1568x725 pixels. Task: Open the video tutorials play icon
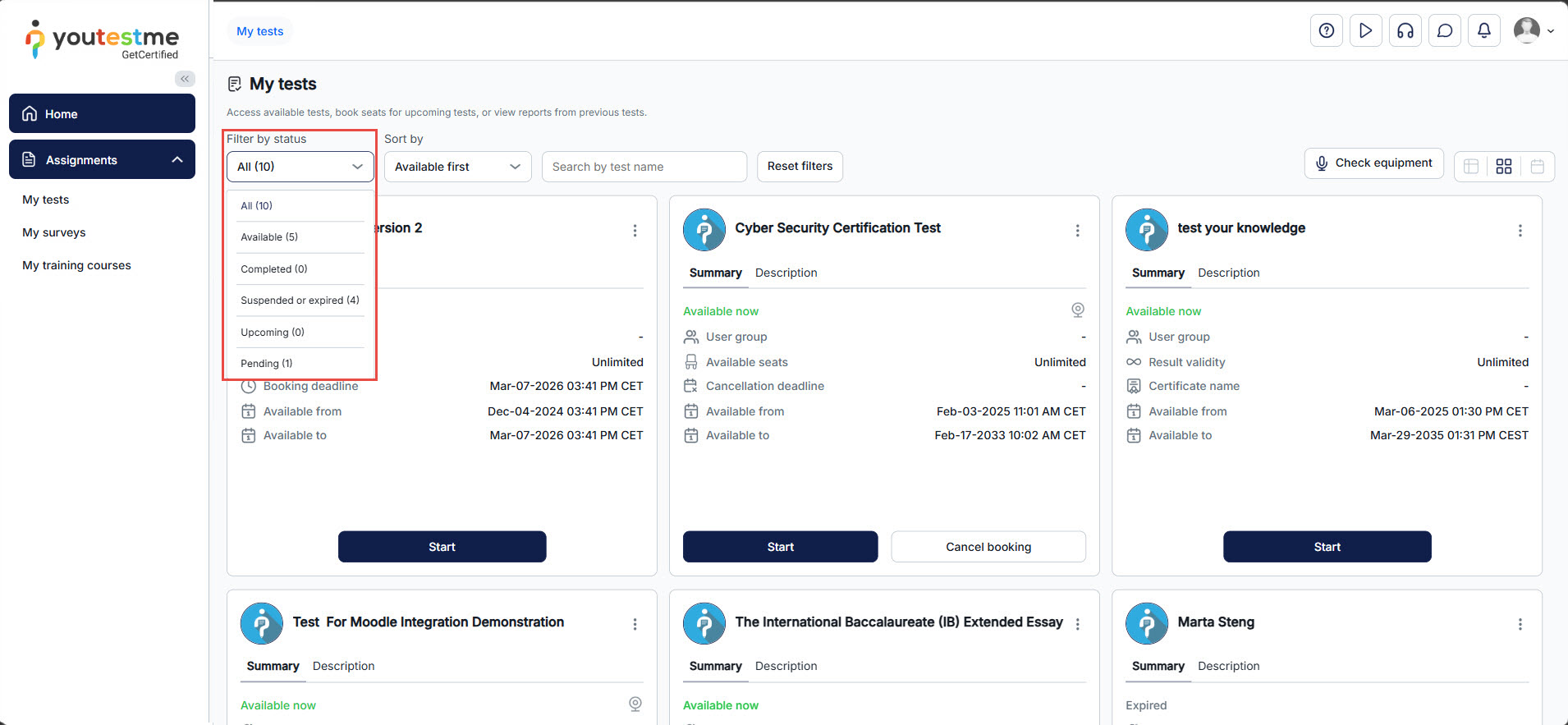[1365, 31]
